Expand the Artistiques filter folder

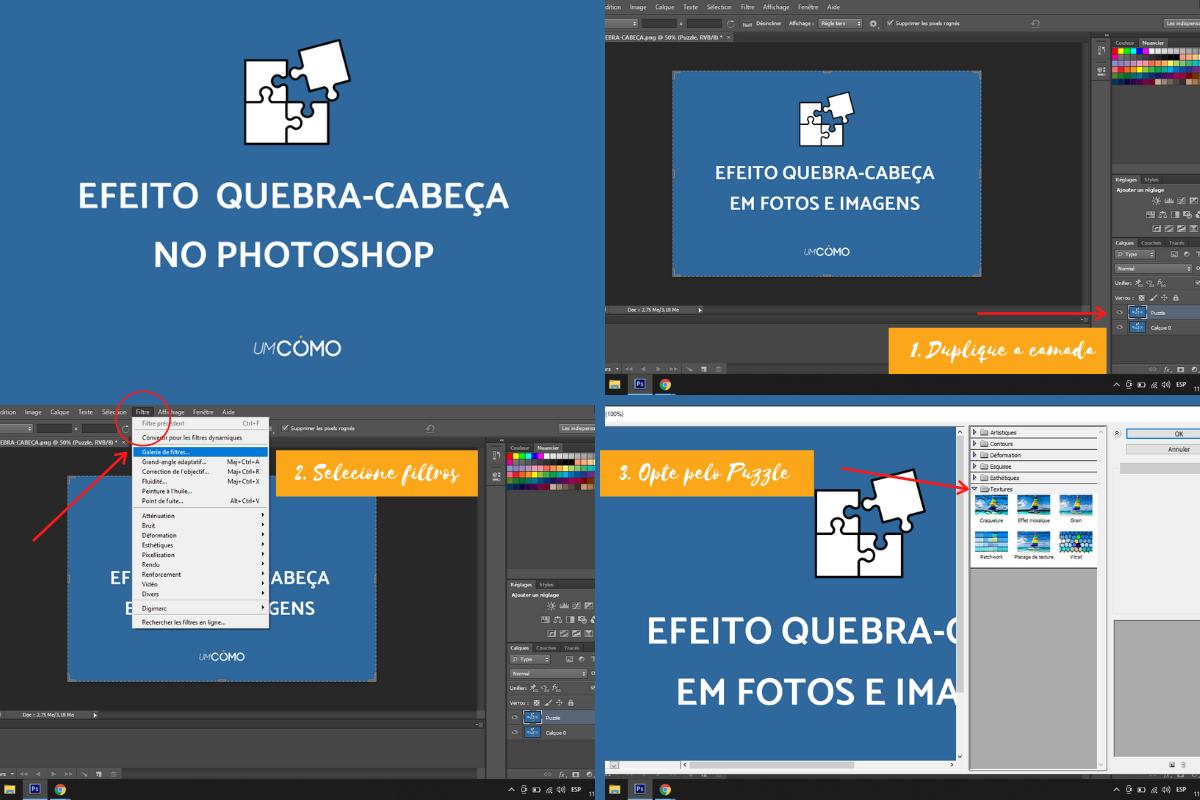(975, 432)
